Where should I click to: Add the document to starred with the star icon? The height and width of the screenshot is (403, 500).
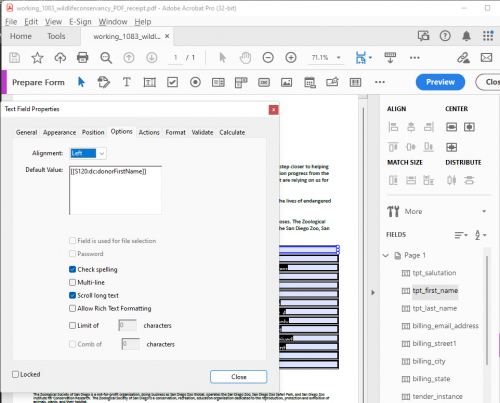click(37, 58)
